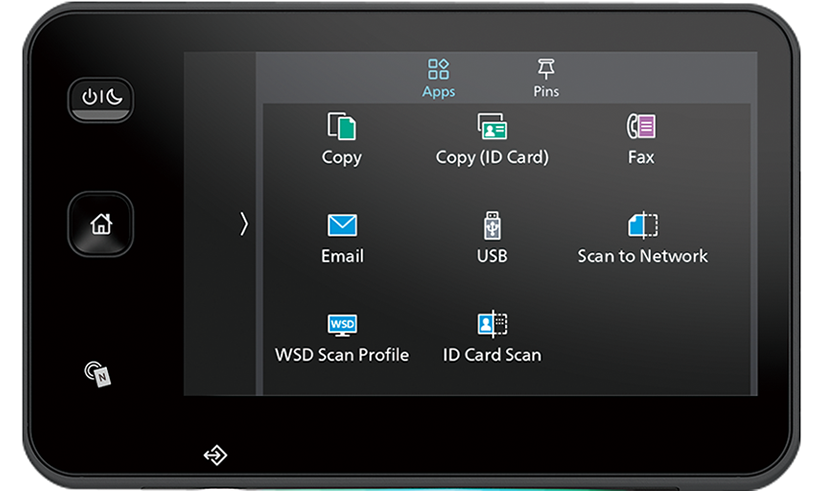This screenshot has height=491, width=816.
Task: Toggle the power/sleep button
Action: (100, 98)
